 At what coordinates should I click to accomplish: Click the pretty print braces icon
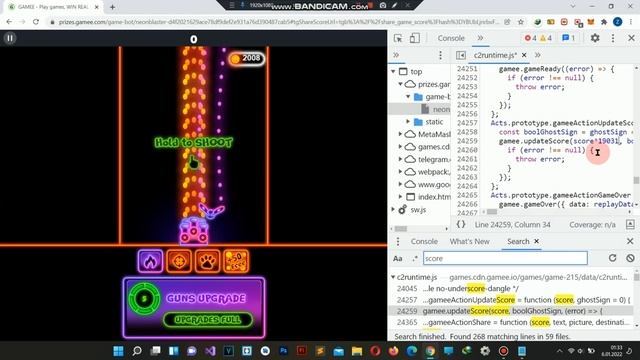click(x=461, y=224)
